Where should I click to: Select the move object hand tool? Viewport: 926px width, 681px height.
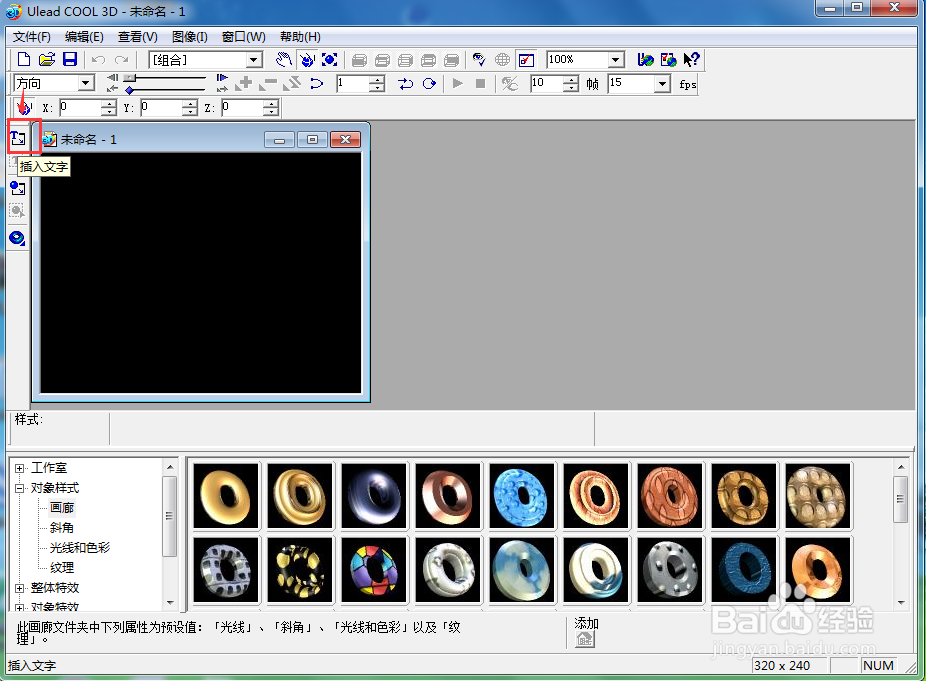click(x=284, y=60)
